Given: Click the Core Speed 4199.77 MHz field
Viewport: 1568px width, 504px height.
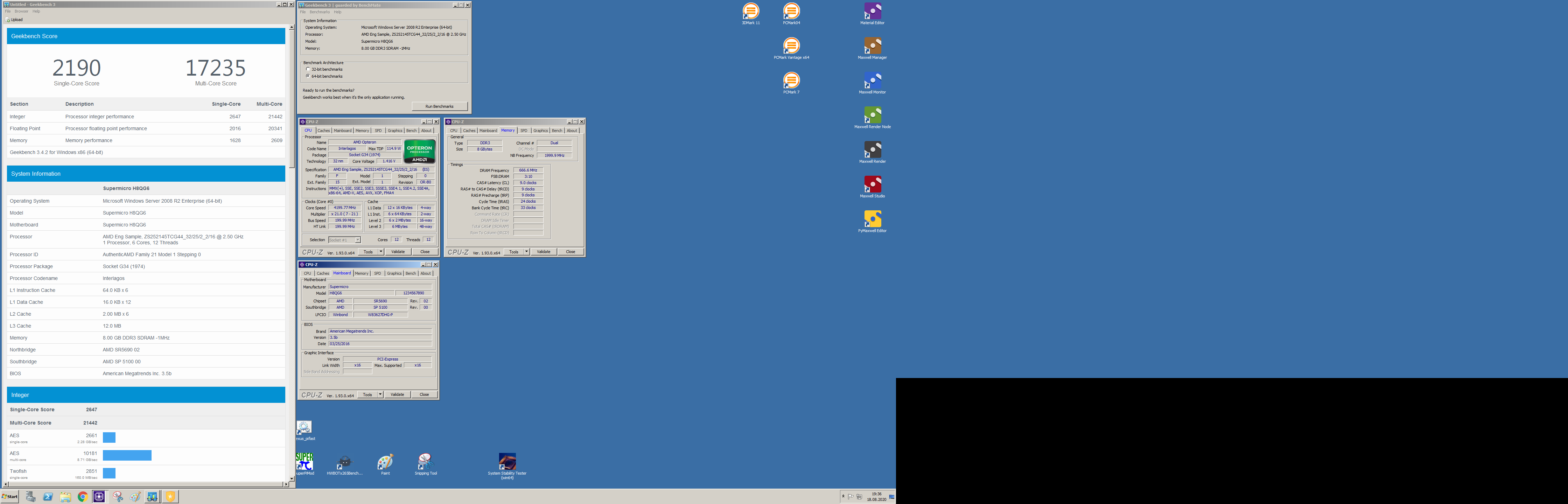Looking at the screenshot, I should pos(345,208).
